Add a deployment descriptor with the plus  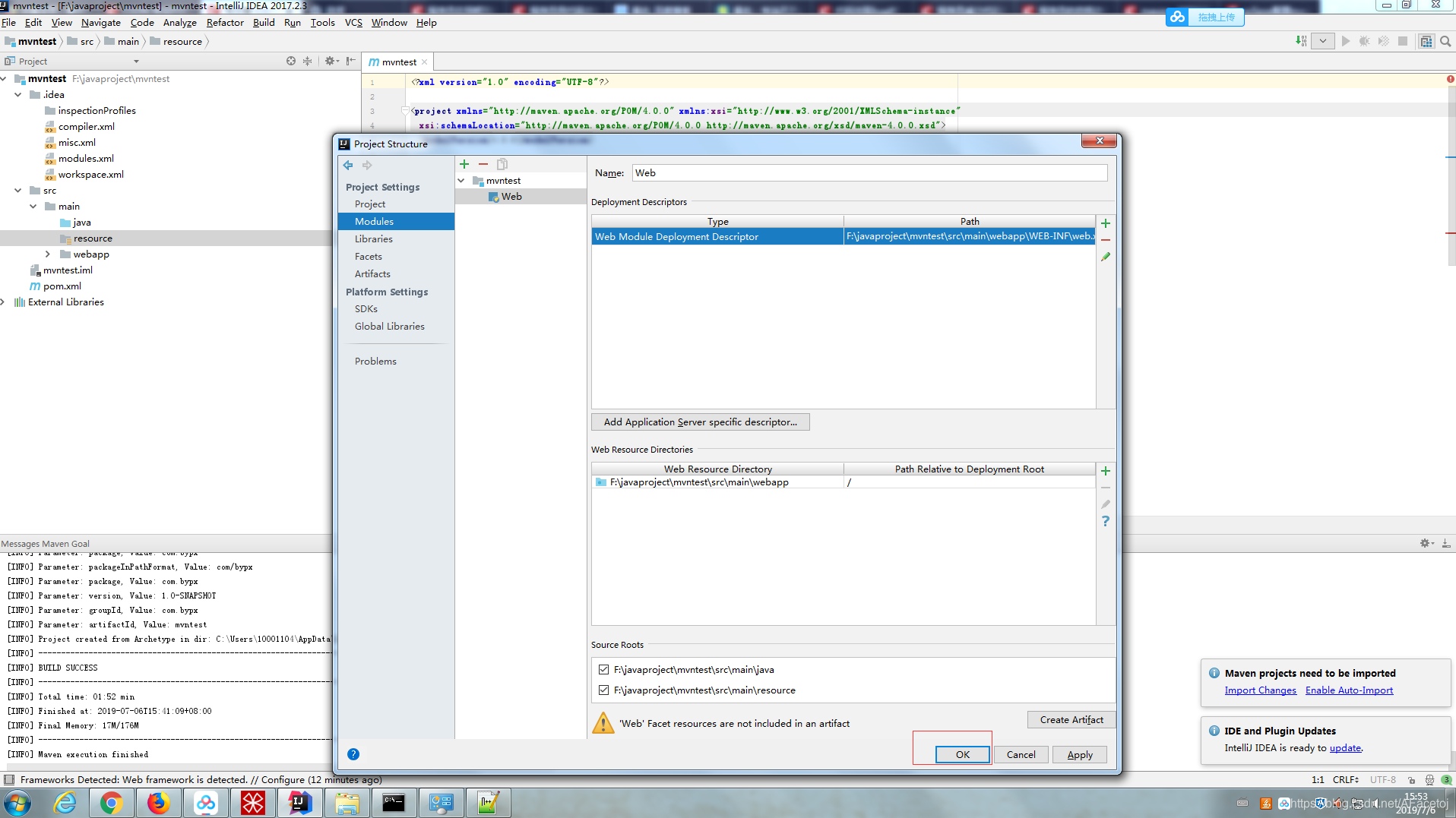point(1106,223)
